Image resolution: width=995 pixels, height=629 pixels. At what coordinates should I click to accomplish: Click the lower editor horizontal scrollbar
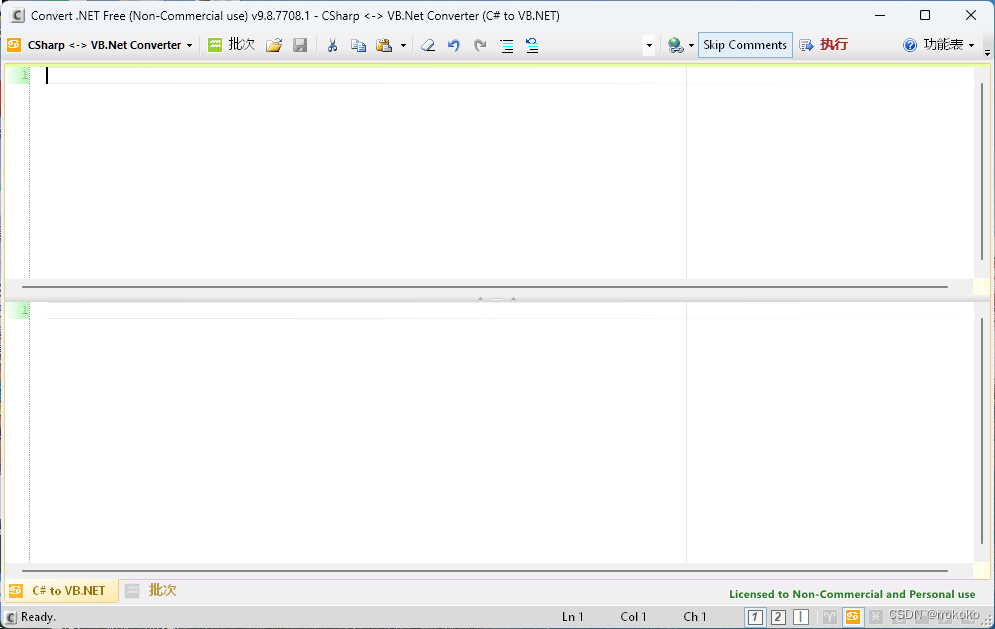point(485,571)
